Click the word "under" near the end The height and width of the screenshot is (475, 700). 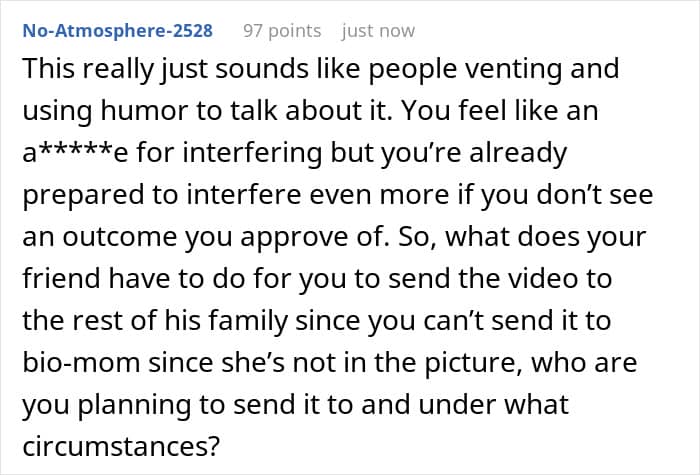[x=457, y=404]
